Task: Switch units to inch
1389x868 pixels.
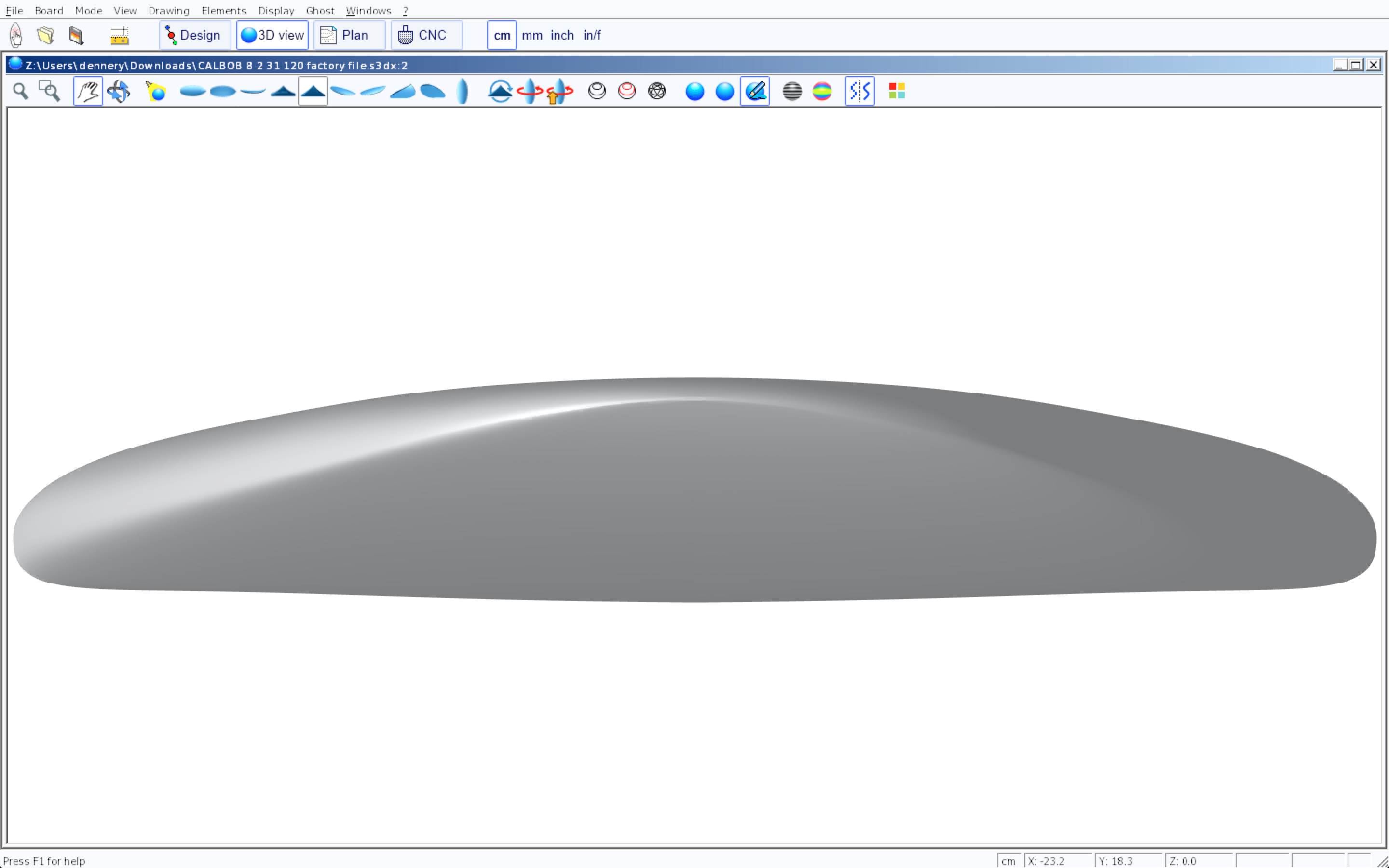Action: tap(561, 35)
